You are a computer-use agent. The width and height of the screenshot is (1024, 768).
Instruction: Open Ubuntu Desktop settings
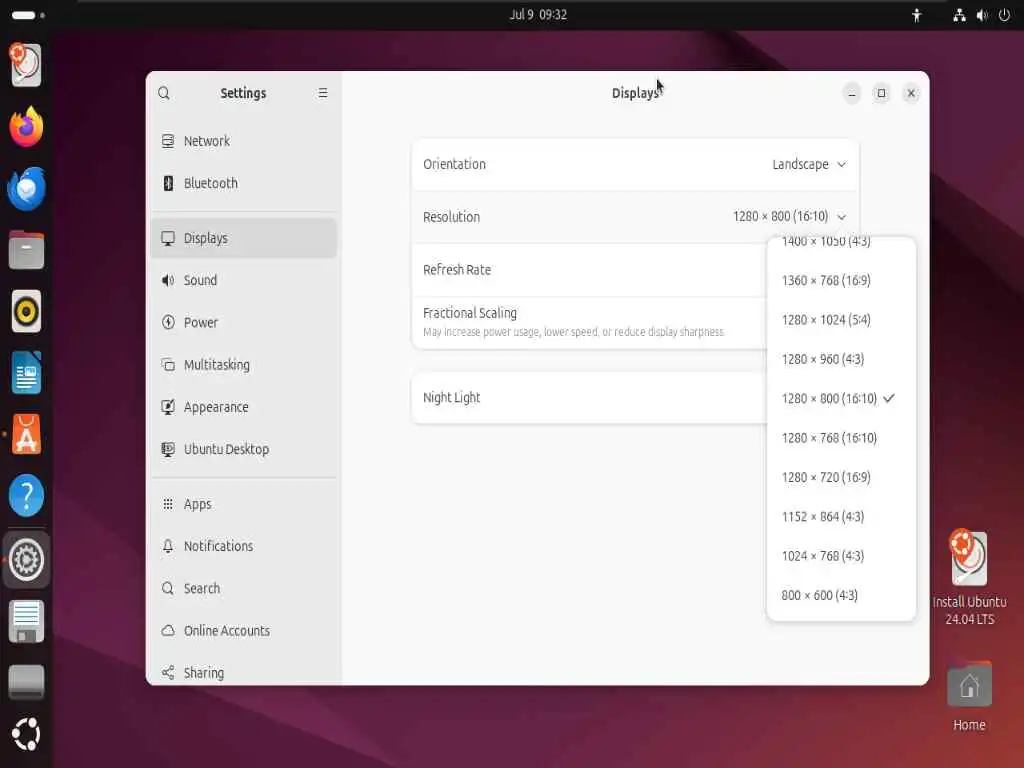[243, 449]
